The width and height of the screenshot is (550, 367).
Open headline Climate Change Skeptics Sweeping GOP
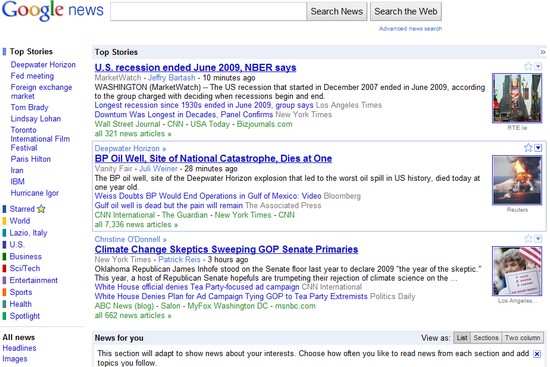(x=226, y=249)
